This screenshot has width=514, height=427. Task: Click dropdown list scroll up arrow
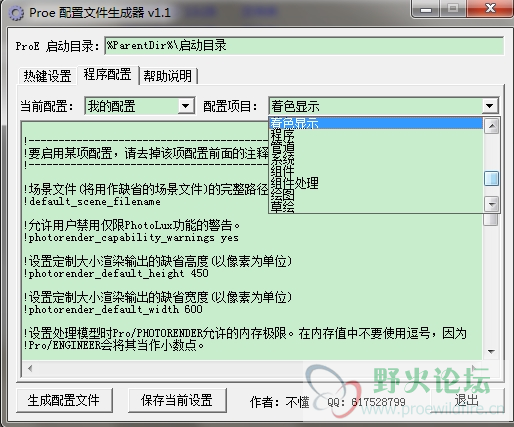coord(492,126)
